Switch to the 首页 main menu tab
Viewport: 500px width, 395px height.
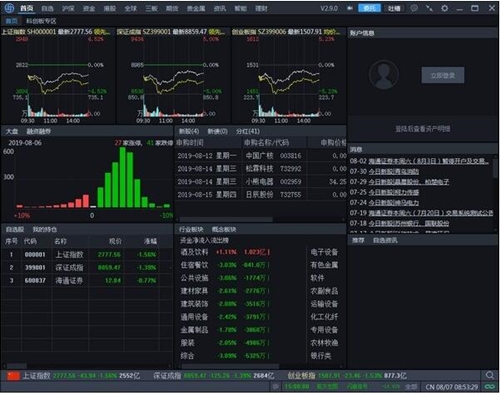point(26,8)
